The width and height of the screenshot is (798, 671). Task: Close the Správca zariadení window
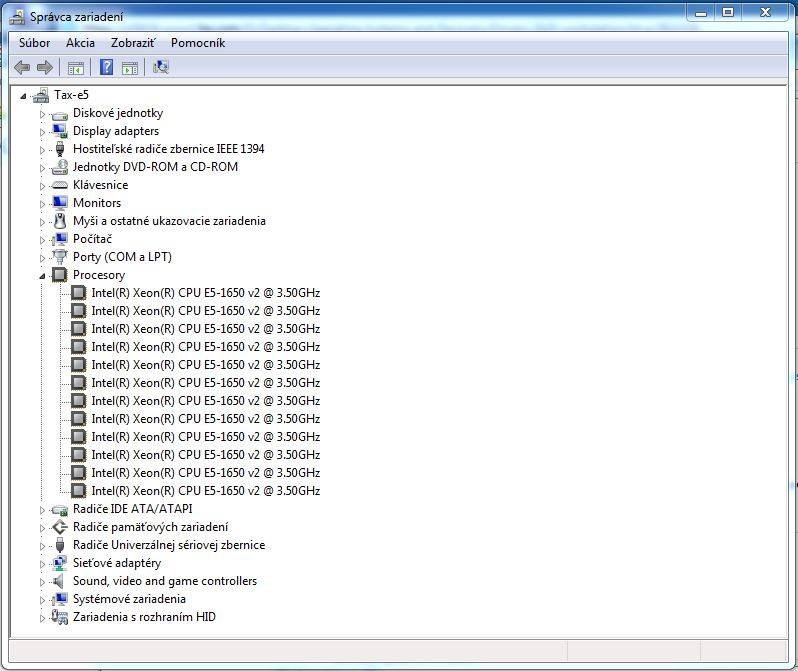(x=765, y=13)
